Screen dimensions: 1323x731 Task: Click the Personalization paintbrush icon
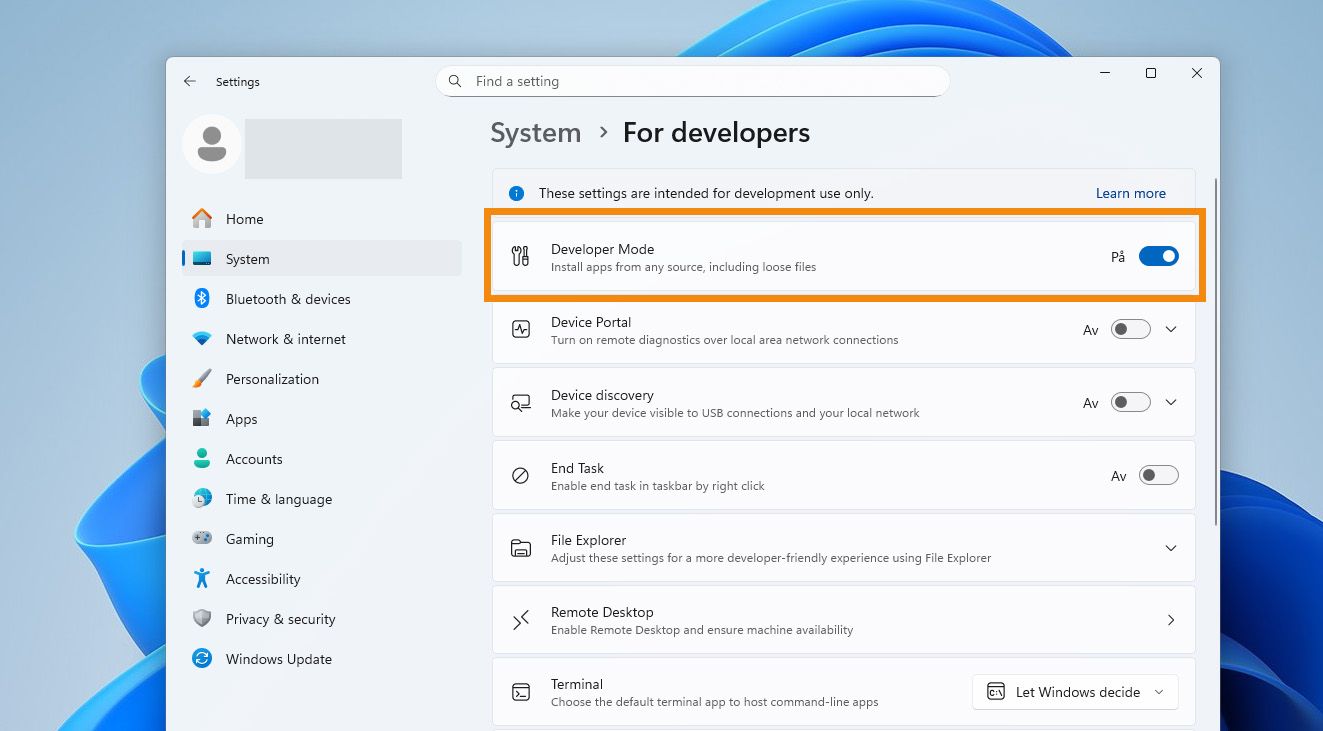coord(202,379)
